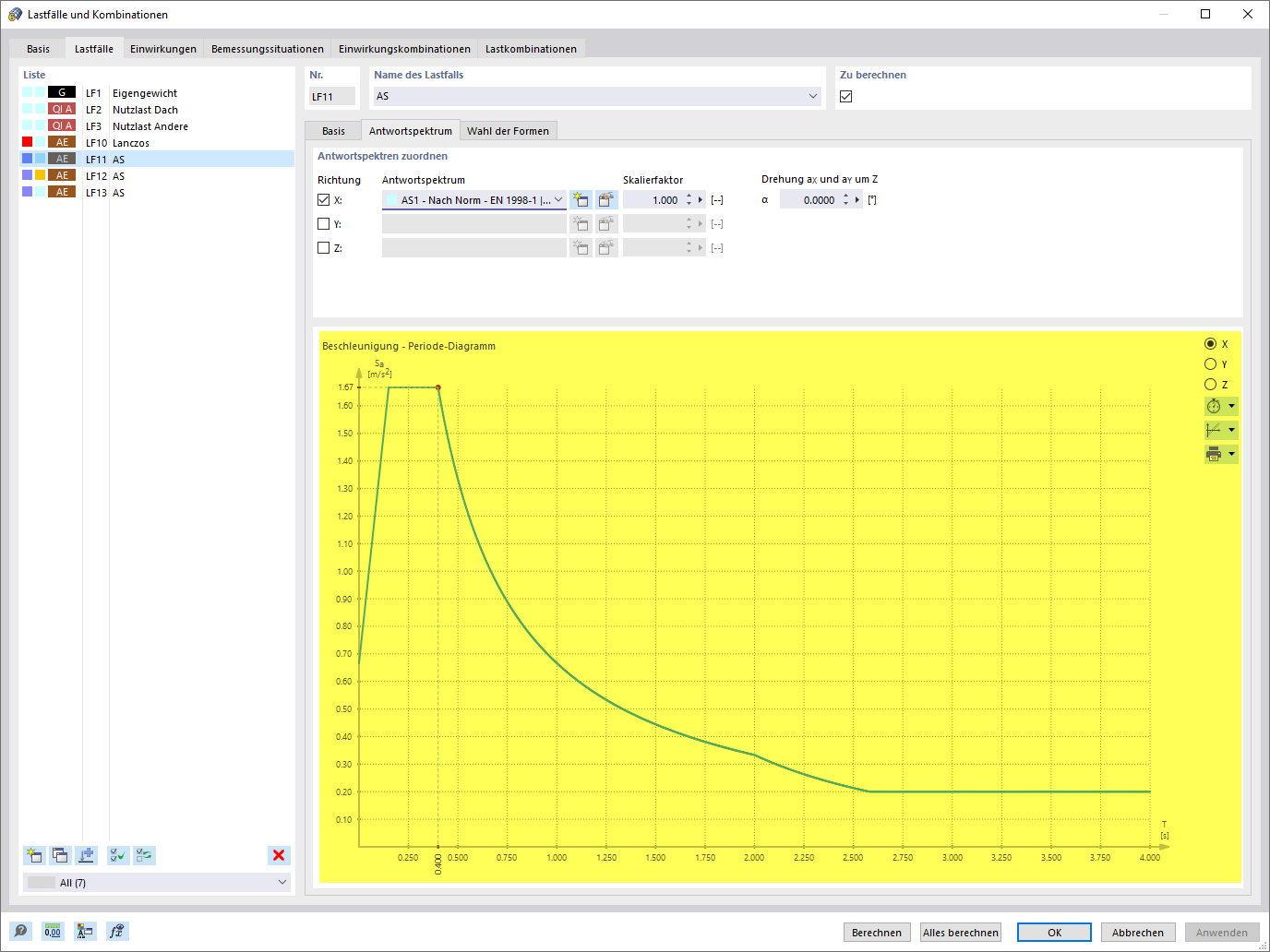This screenshot has height=952, width=1270.
Task: Select load case LF3 Nutzlast Andere
Action: [157, 126]
